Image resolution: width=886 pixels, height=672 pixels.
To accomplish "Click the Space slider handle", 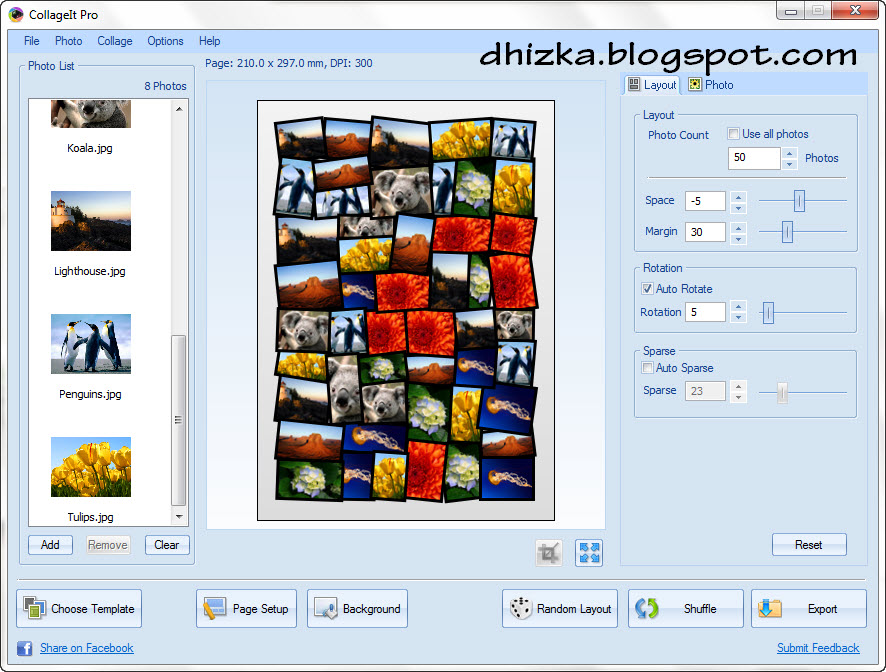I will 799,201.
